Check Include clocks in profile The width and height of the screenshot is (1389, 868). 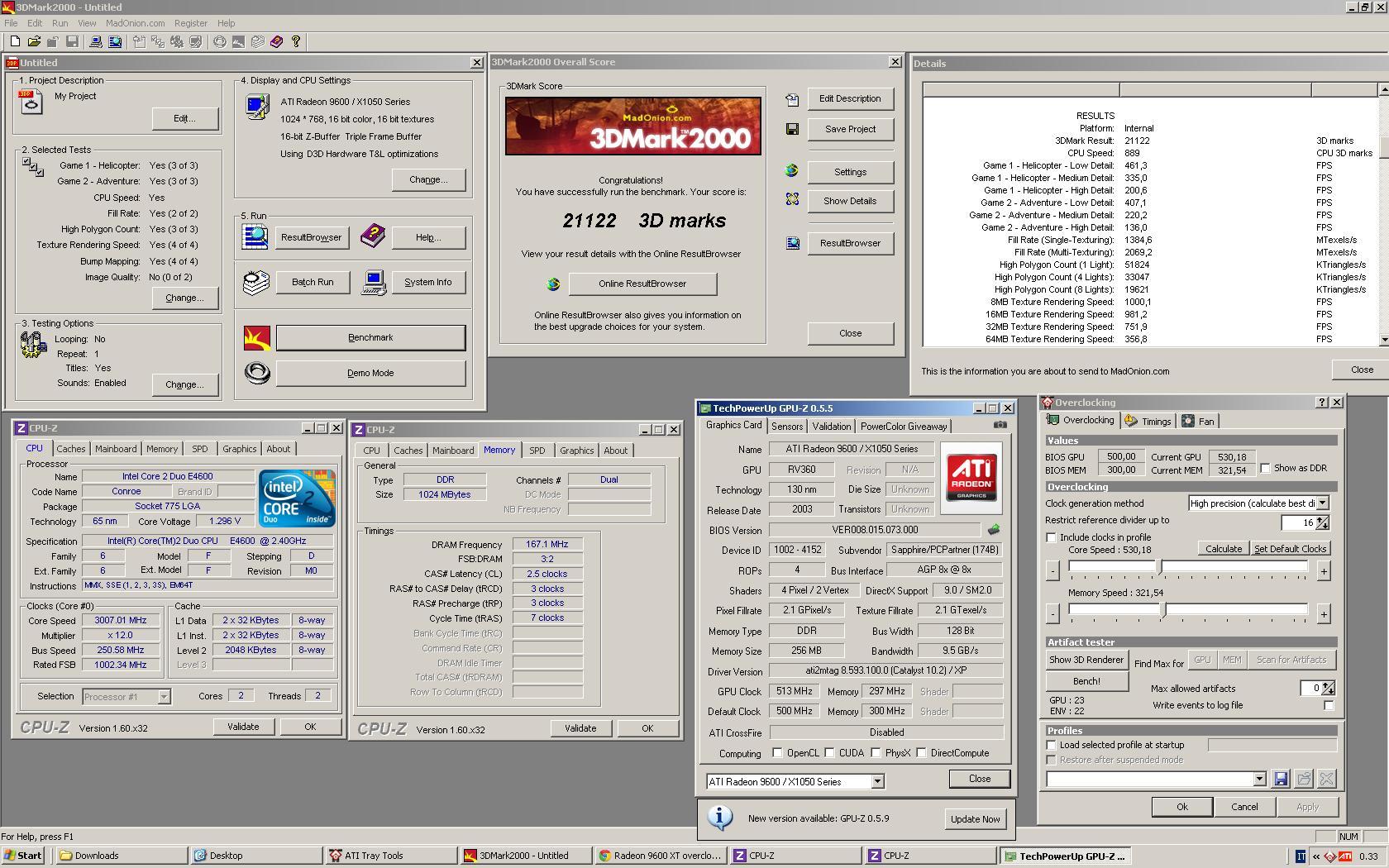(1052, 537)
